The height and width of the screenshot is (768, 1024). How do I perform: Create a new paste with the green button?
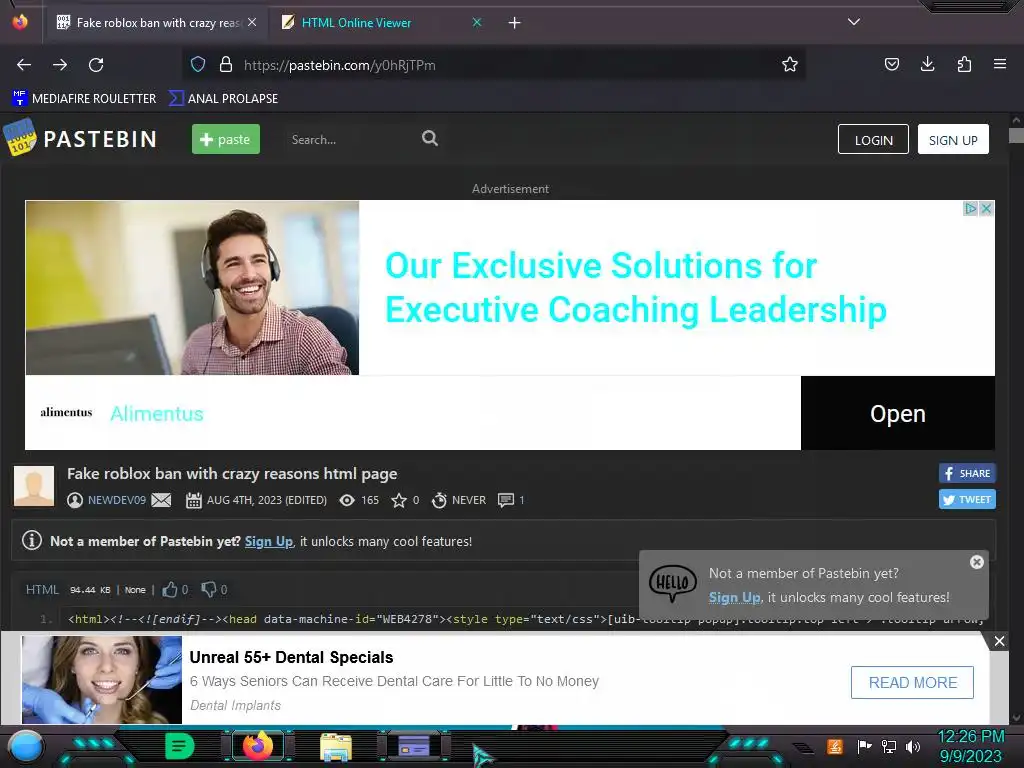(225, 139)
